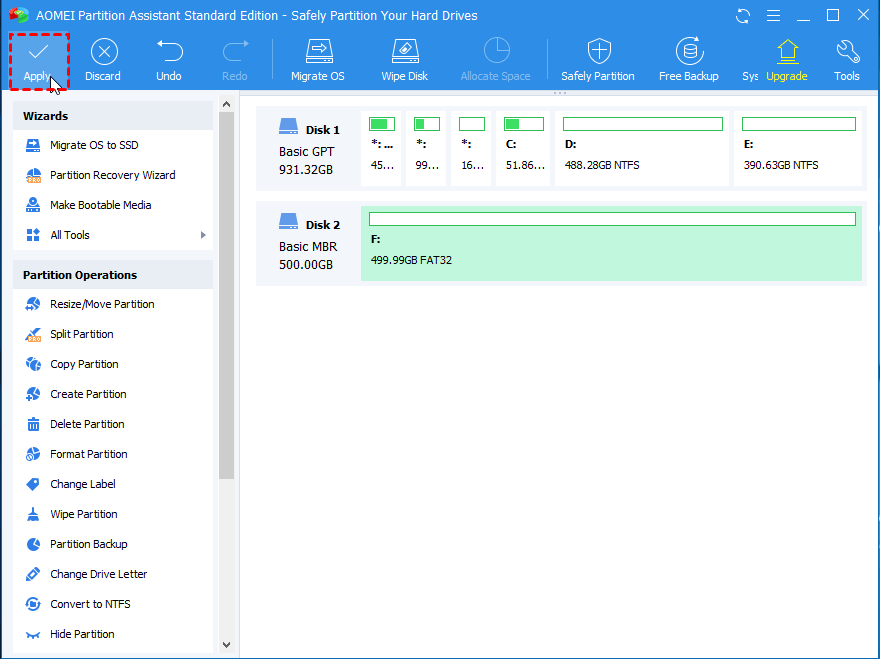Open Partition Recovery Wizard
The image size is (880, 659).
click(112, 175)
